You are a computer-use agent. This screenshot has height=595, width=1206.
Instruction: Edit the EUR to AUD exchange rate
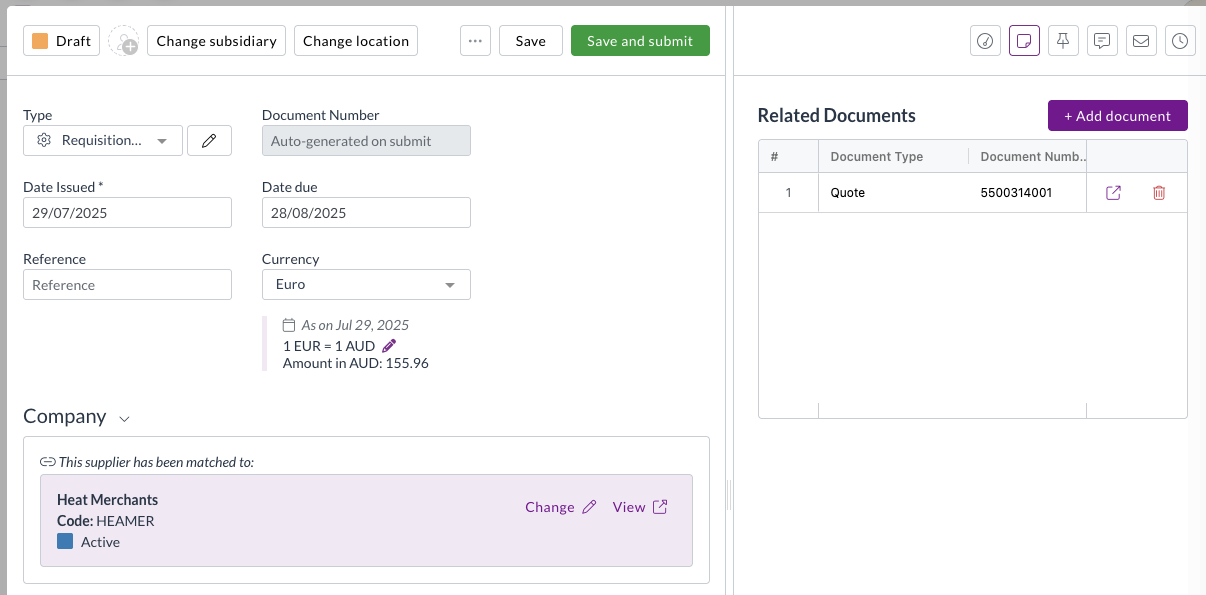click(x=390, y=345)
